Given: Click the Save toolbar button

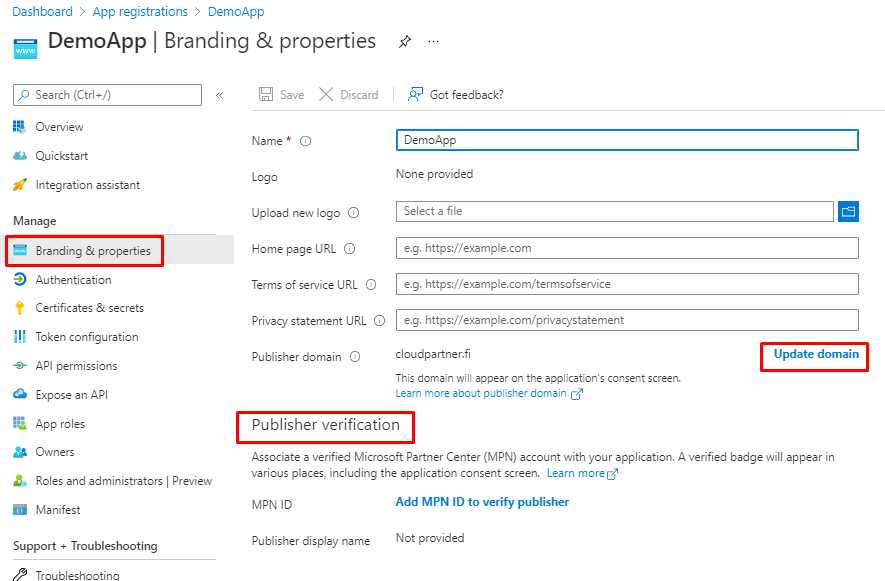Looking at the screenshot, I should click(281, 95).
